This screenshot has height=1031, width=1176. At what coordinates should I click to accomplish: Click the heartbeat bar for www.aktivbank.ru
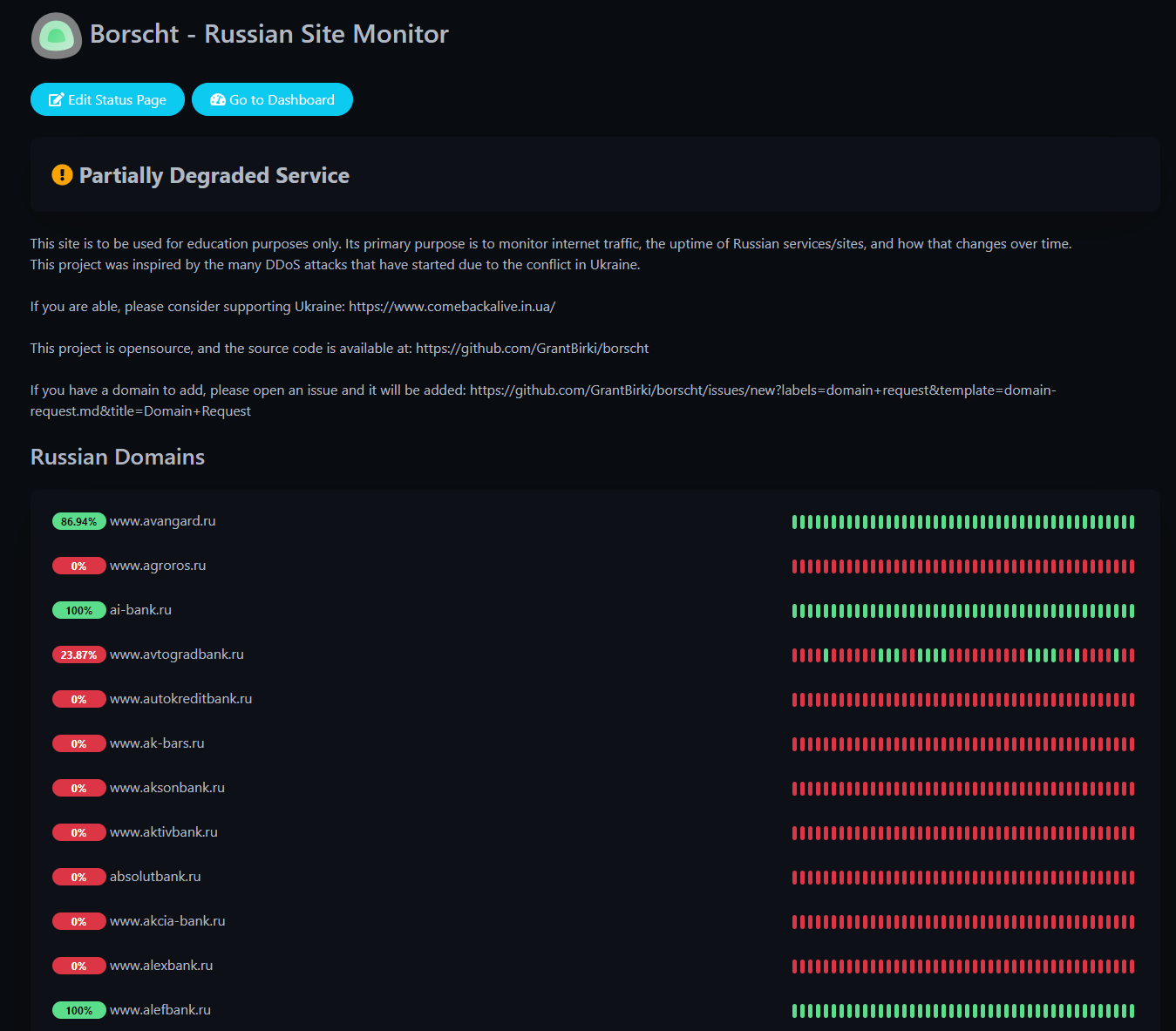[963, 833]
